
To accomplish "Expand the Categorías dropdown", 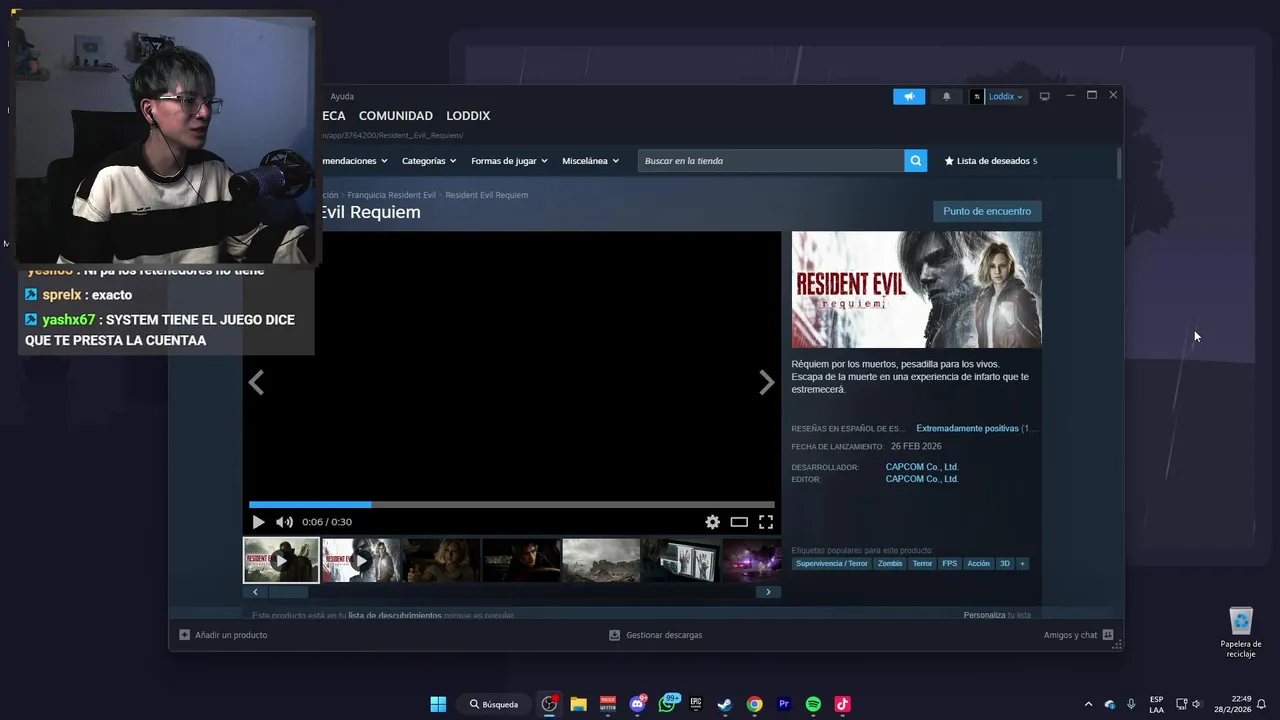I will 429,161.
